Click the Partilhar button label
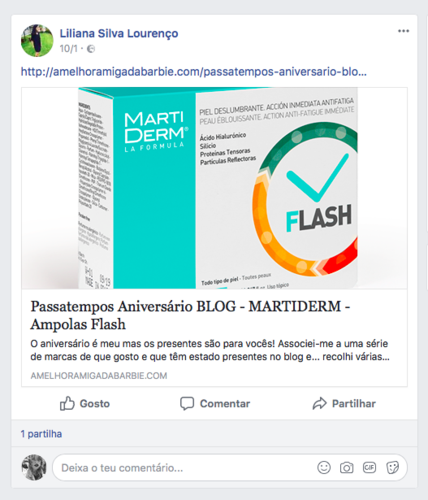The height and width of the screenshot is (500, 428). (354, 404)
